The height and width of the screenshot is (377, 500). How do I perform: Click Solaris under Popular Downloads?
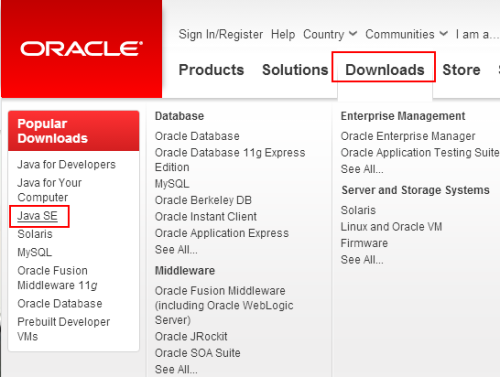[x=35, y=234]
